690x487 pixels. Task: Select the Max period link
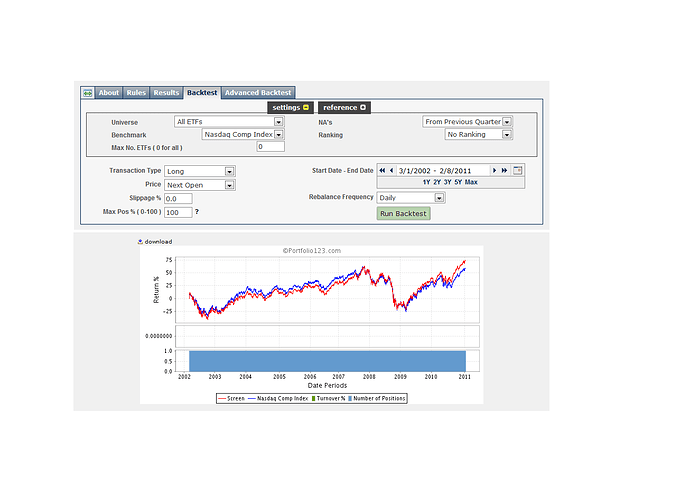[471, 182]
